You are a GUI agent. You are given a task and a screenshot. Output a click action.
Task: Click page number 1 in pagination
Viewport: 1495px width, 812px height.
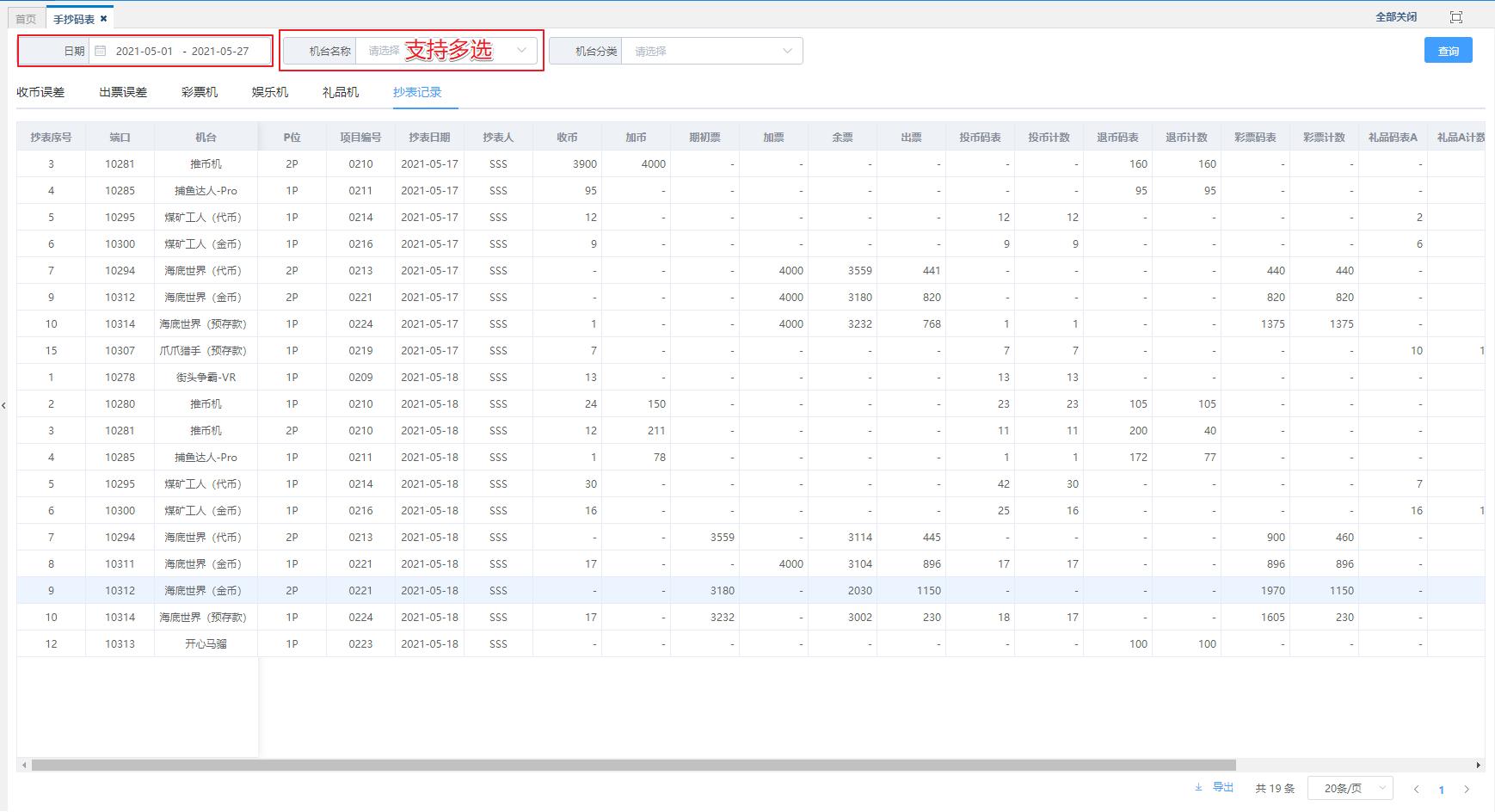click(x=1442, y=789)
